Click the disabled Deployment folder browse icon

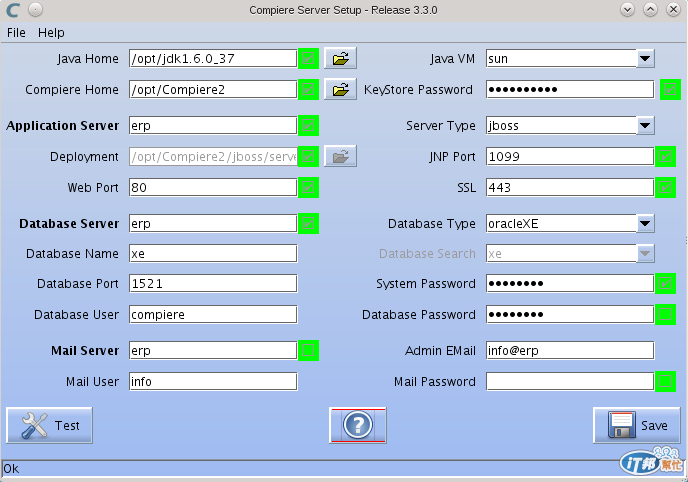pos(340,156)
